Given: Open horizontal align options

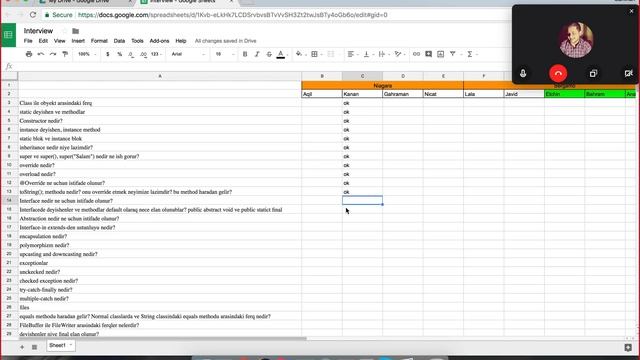Looking at the screenshot, I should tap(351, 54).
